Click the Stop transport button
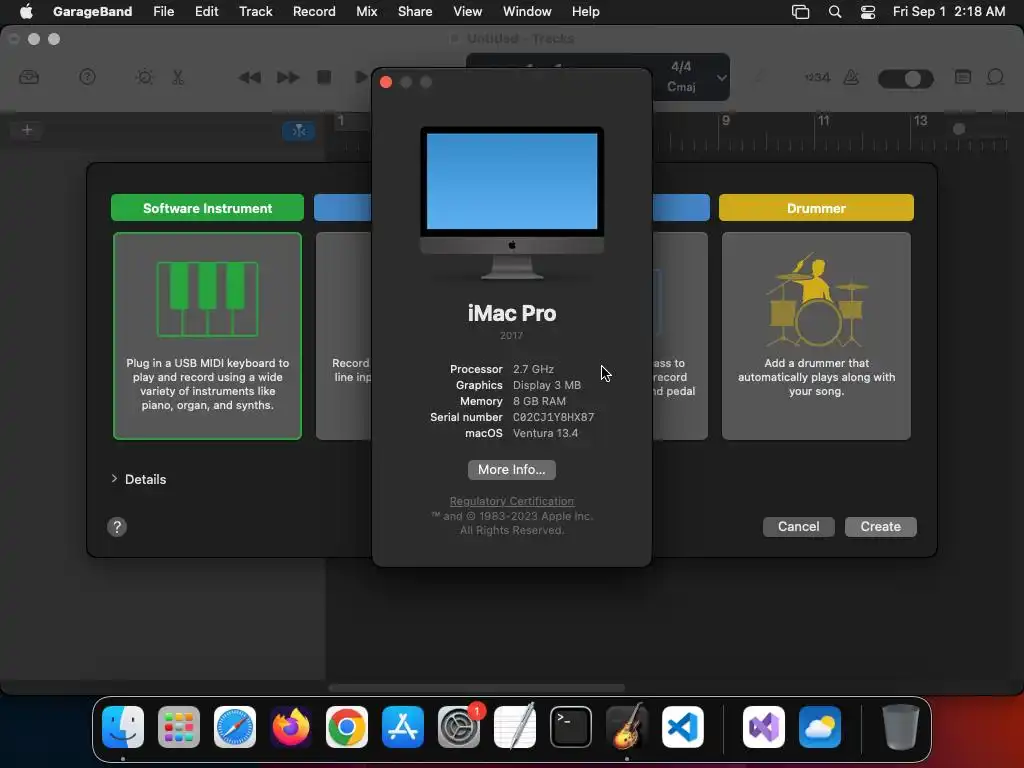Screen dimensions: 1024x768 324,77
